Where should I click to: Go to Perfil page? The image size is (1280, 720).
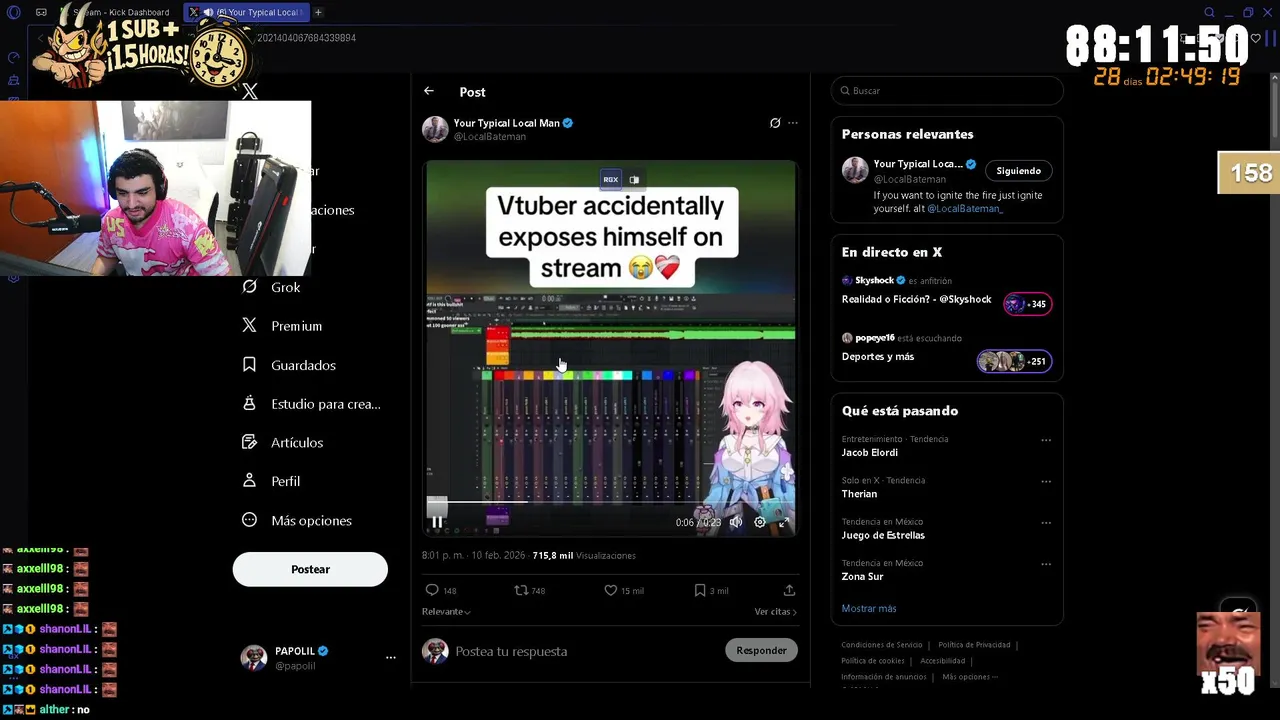pos(271,481)
